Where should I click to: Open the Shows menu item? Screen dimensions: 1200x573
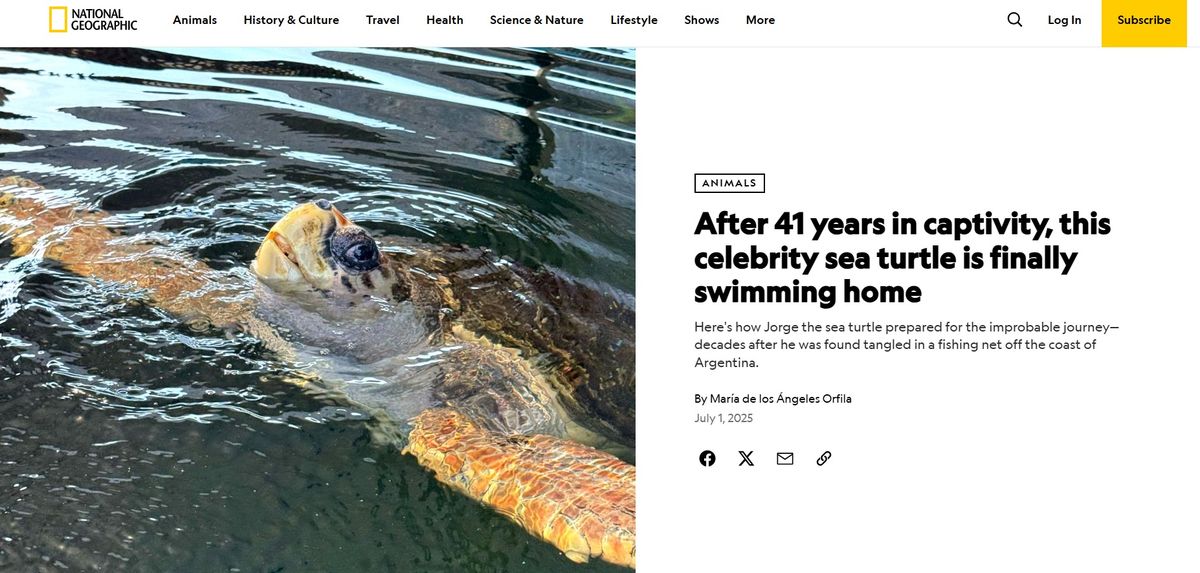[702, 20]
